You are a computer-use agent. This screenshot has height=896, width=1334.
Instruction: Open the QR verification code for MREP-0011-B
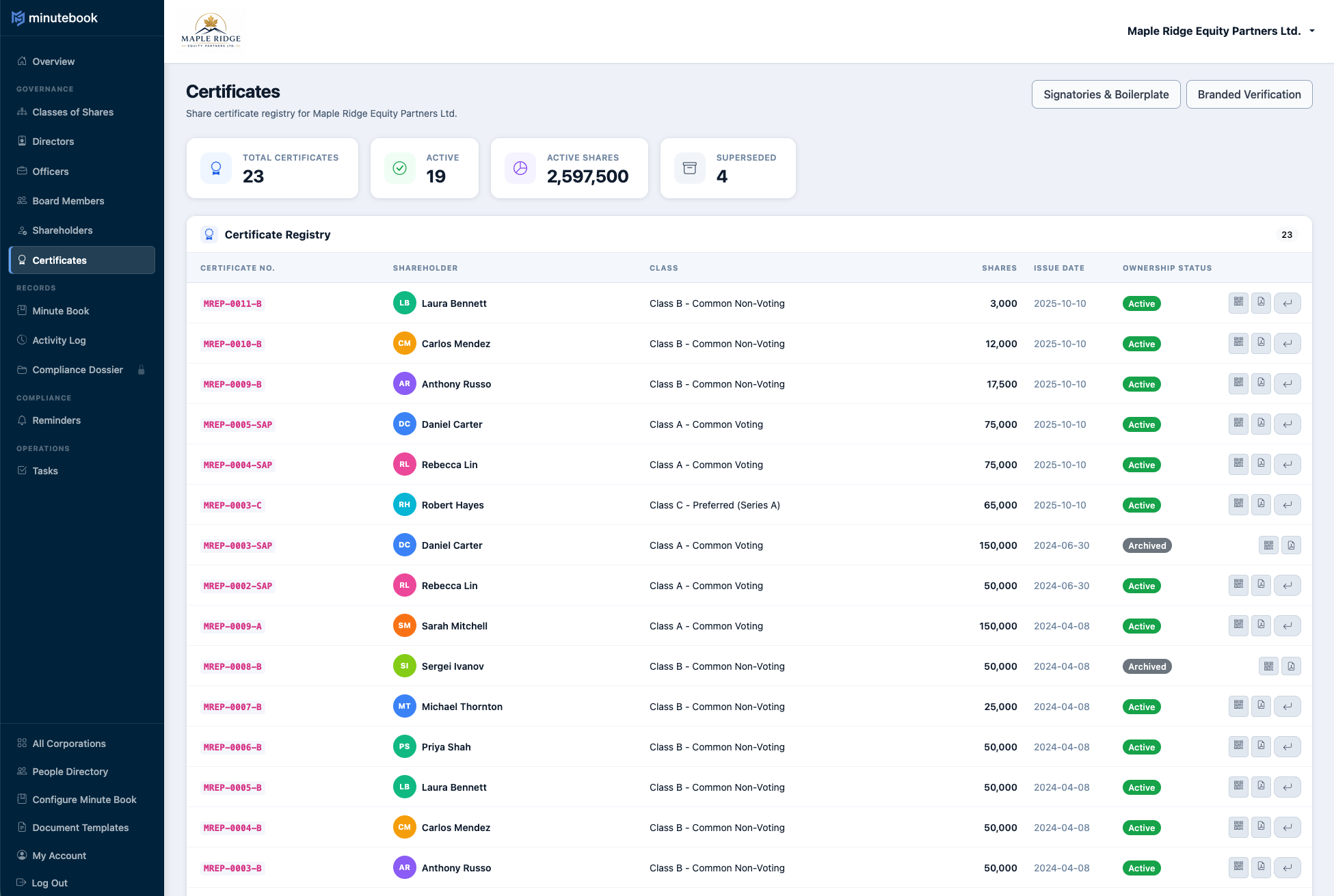click(1238, 303)
